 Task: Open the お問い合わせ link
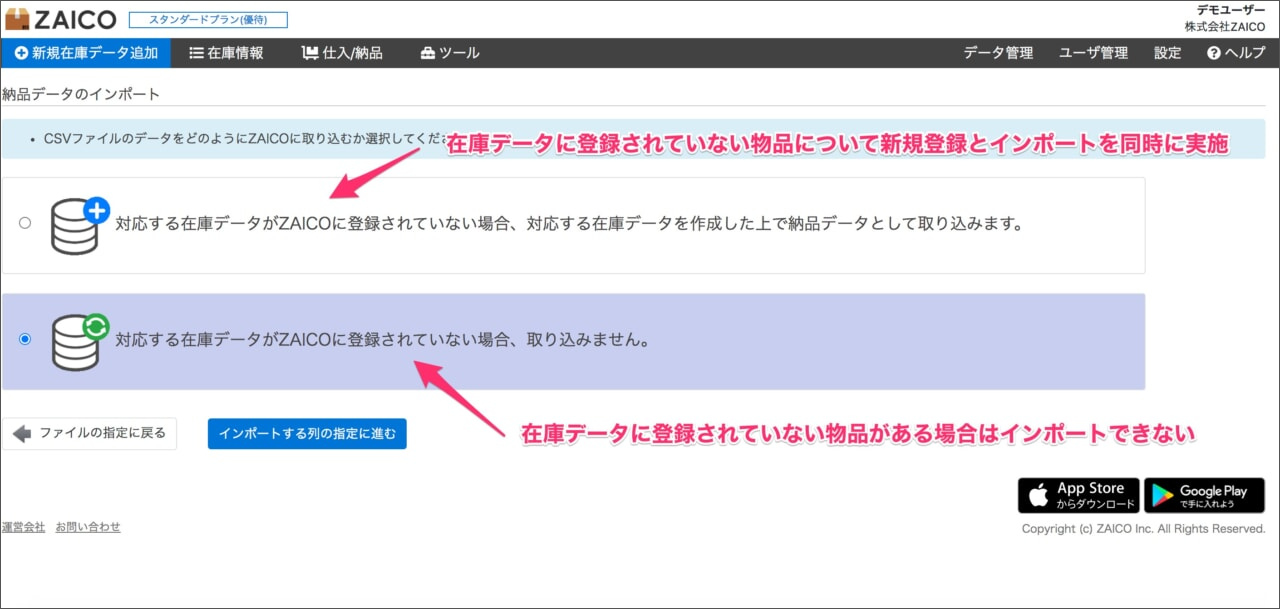click(88, 526)
